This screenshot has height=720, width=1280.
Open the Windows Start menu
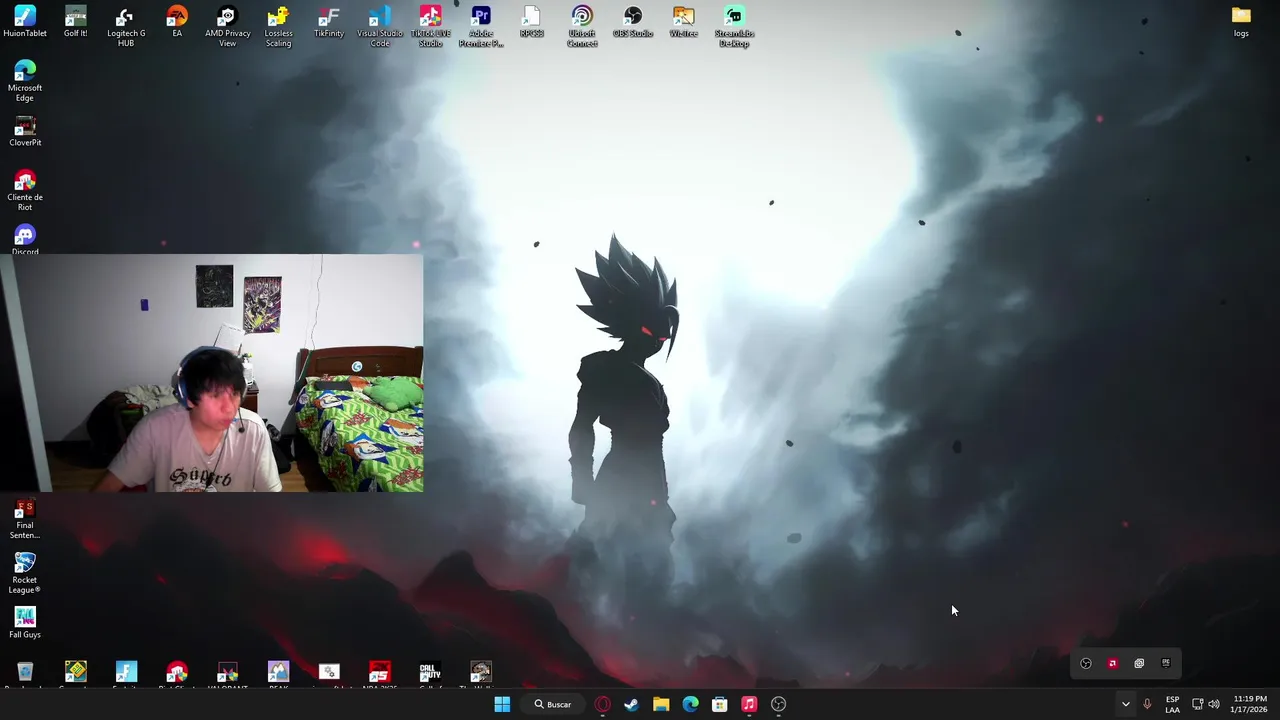point(502,704)
